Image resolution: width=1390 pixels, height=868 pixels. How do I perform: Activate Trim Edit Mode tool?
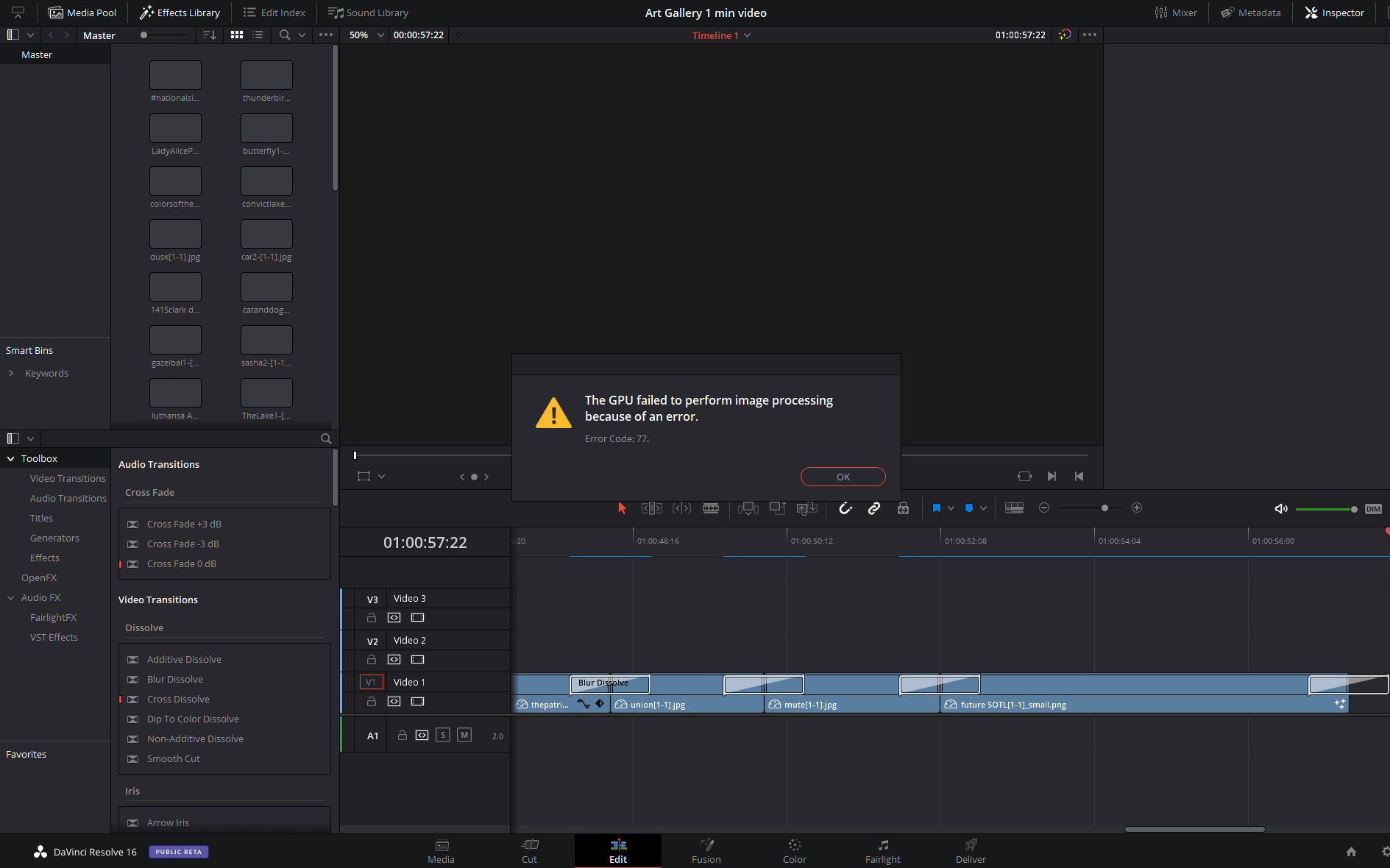[652, 508]
